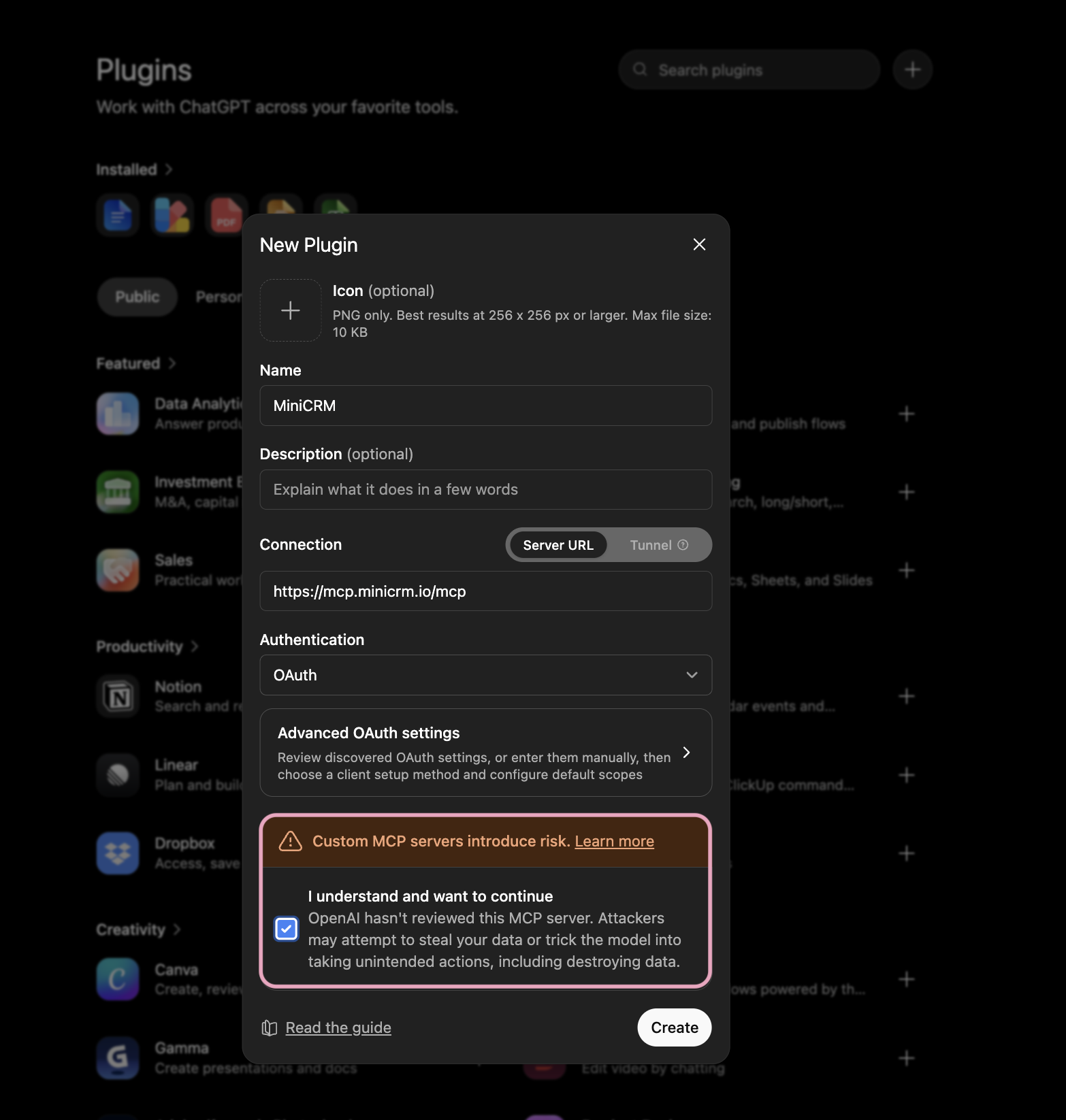Open the Authentication OAuth dropdown
This screenshot has height=1120, width=1066.
click(486, 675)
